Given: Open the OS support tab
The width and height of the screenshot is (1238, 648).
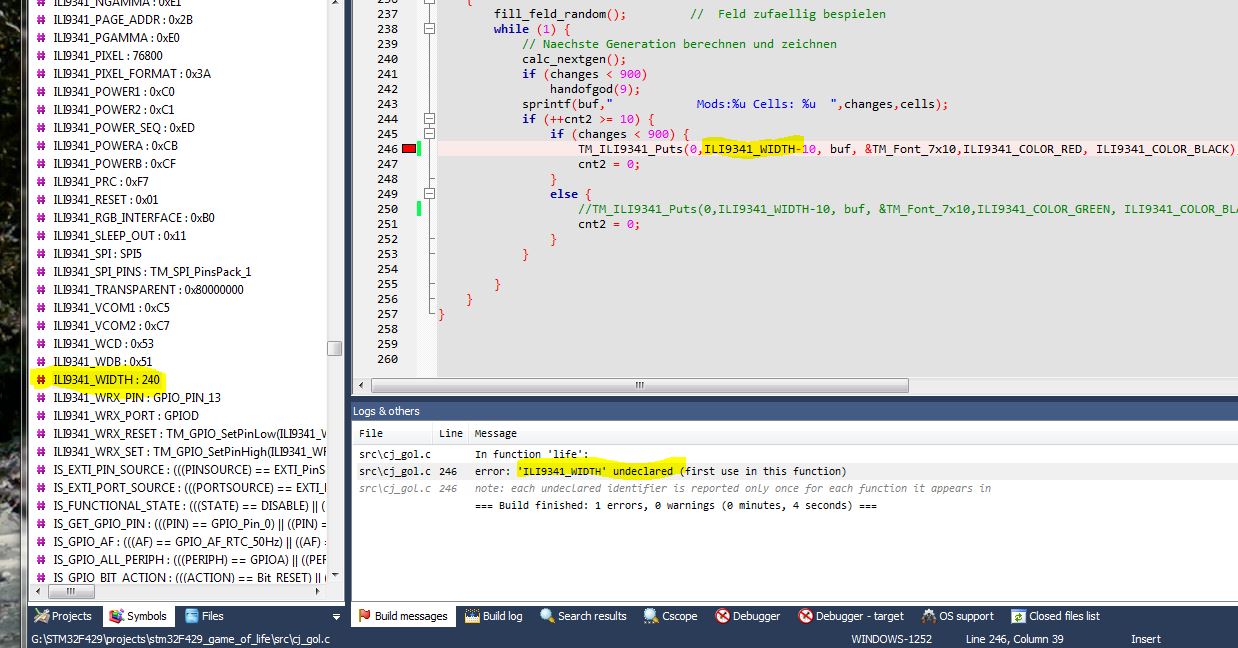Looking at the screenshot, I should pos(958,616).
